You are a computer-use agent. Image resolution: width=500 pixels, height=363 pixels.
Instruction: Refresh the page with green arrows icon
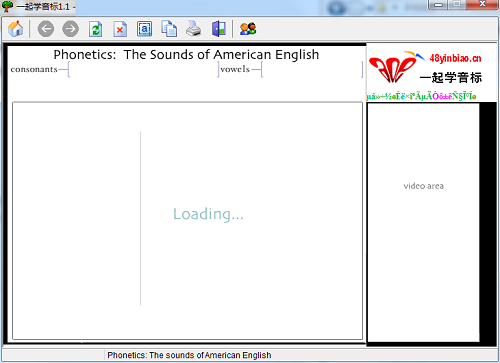[x=96, y=29]
